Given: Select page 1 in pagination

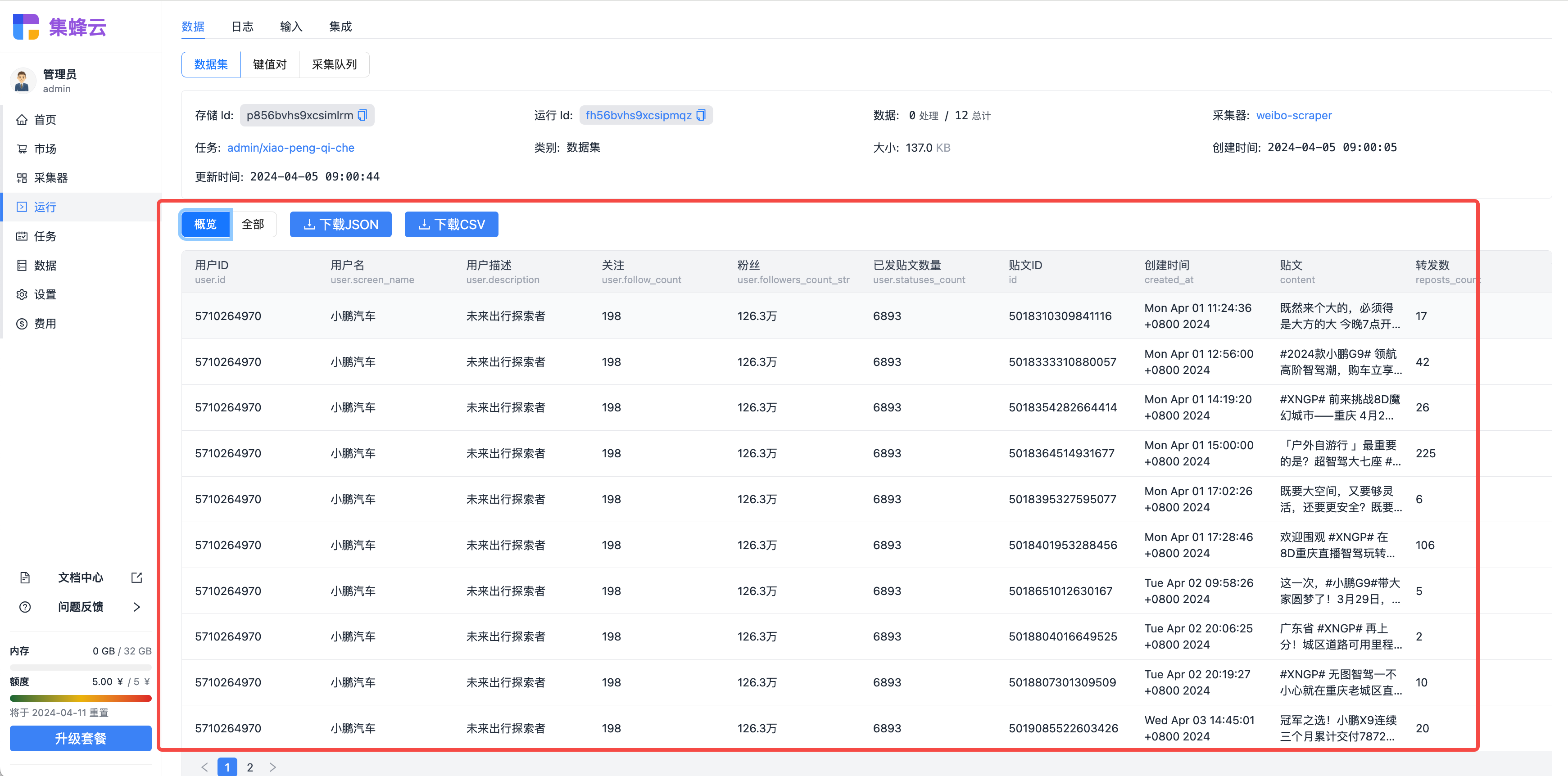Looking at the screenshot, I should click(227, 767).
